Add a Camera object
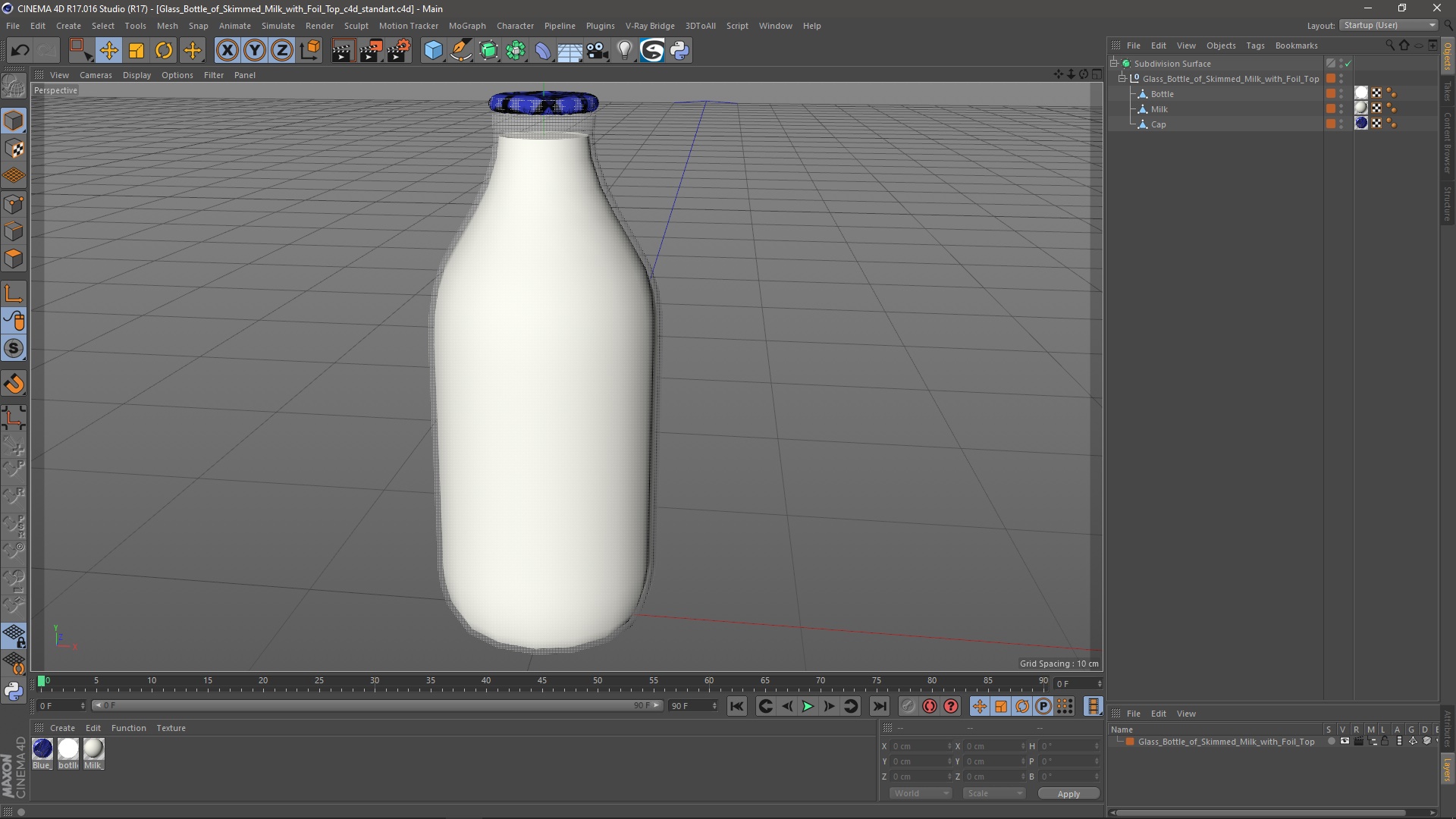 point(598,51)
